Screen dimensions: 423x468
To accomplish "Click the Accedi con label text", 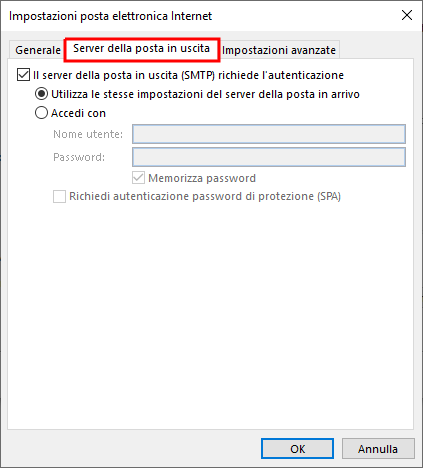I will click(78, 113).
